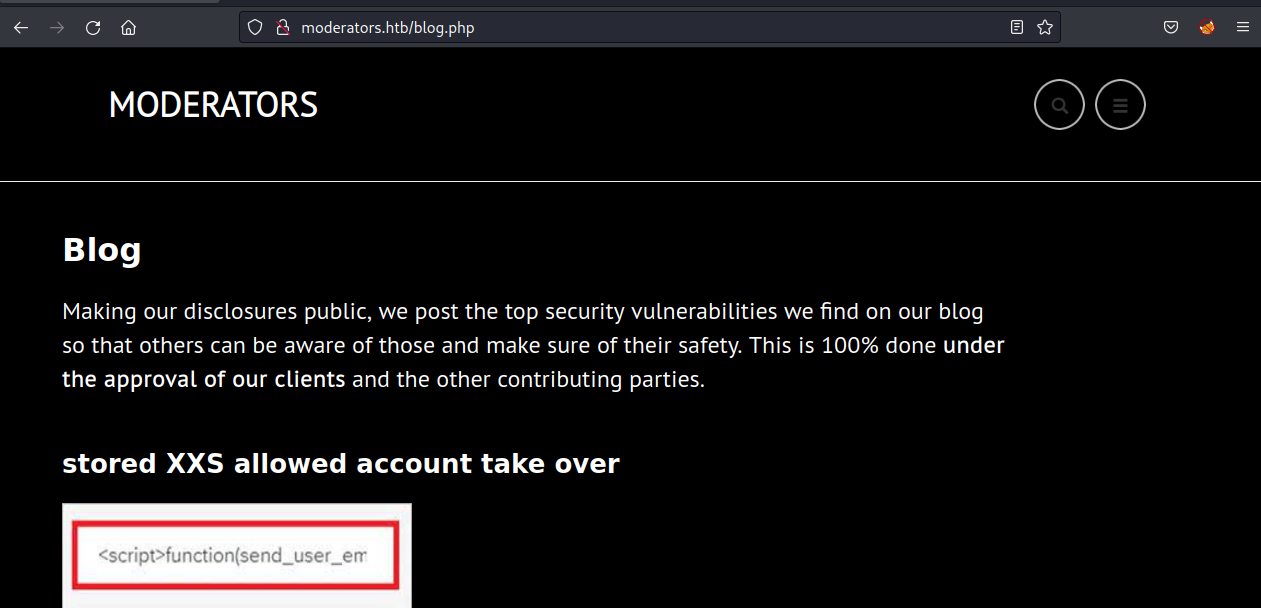1261x608 pixels.
Task: Open the script function screenshot thumbnail
Action: click(x=237, y=555)
